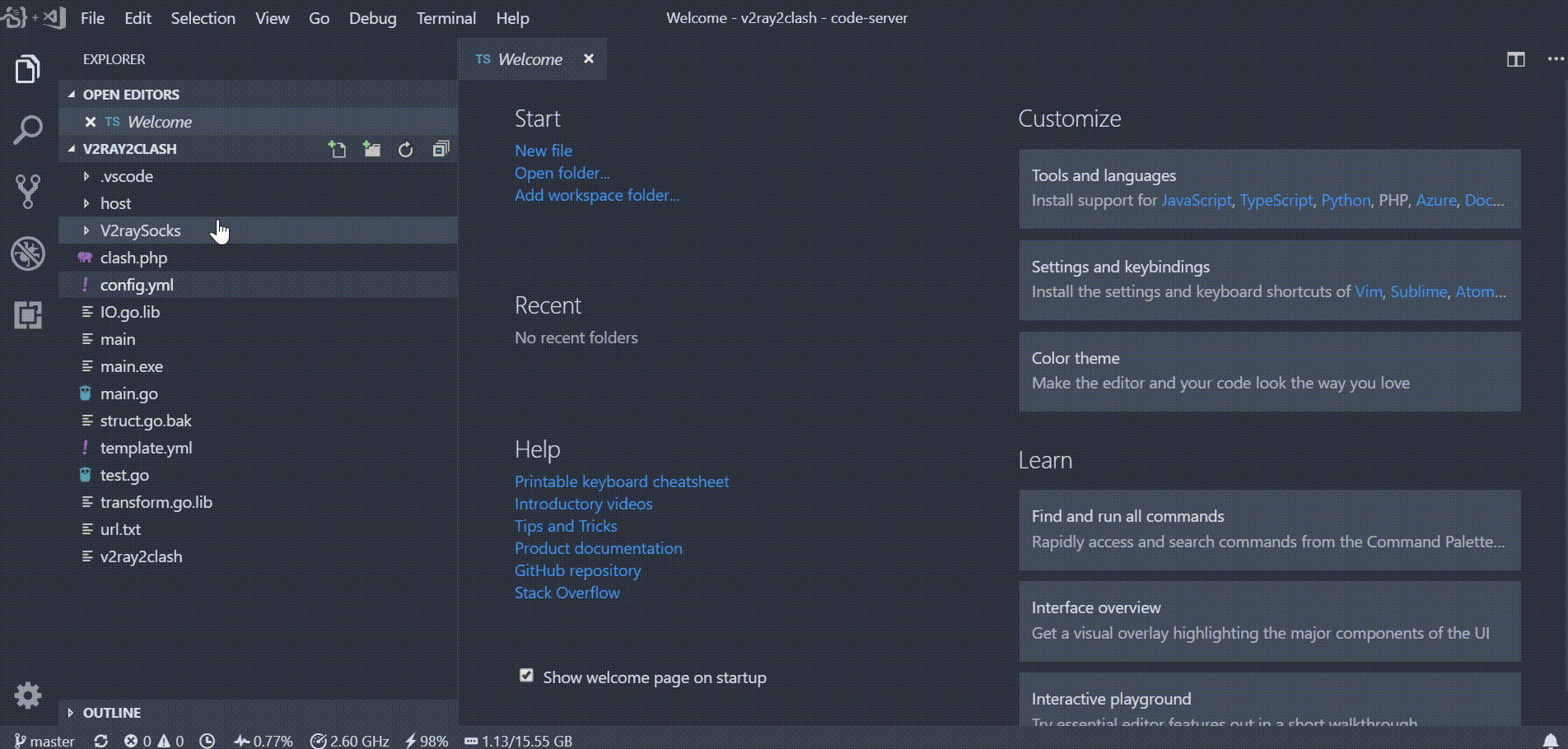Open the Source Control view

(x=28, y=191)
